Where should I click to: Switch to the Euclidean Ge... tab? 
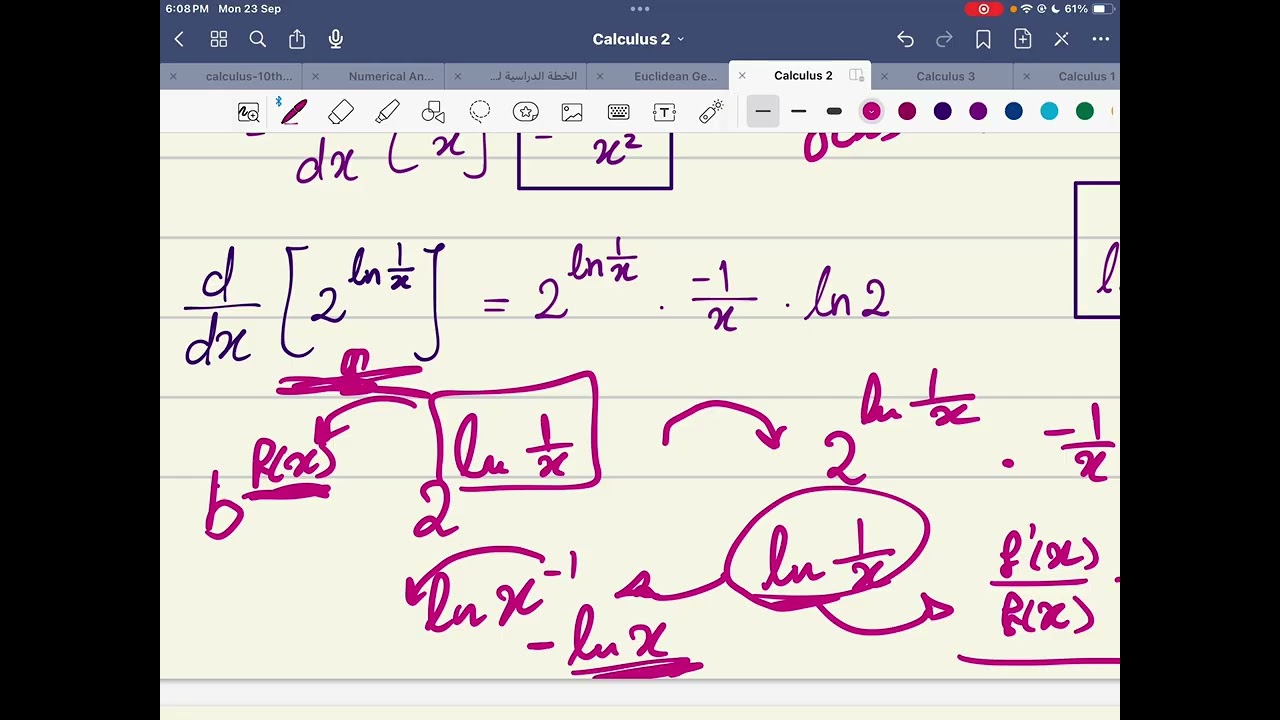[675, 76]
